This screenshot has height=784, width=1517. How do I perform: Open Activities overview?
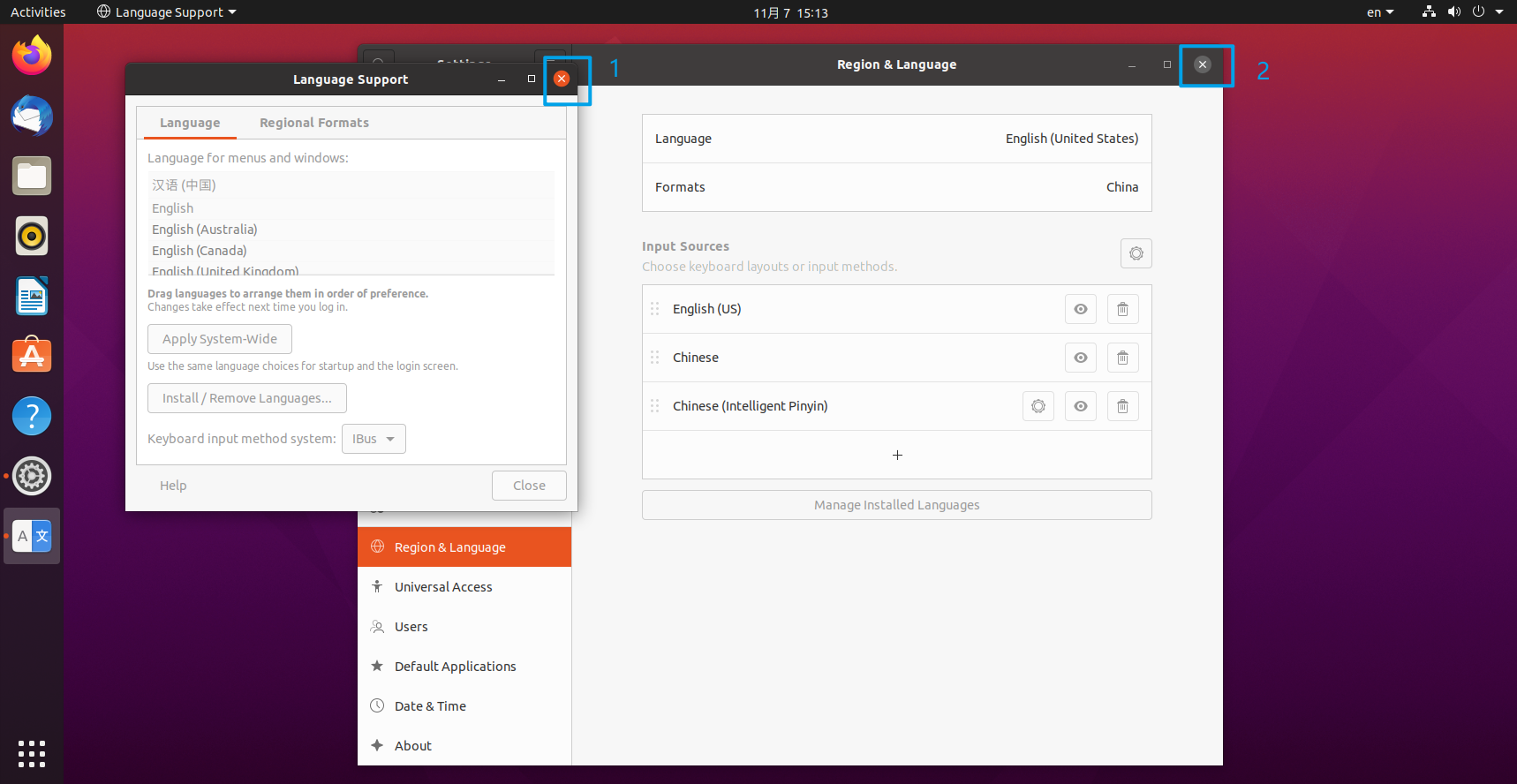[38, 11]
